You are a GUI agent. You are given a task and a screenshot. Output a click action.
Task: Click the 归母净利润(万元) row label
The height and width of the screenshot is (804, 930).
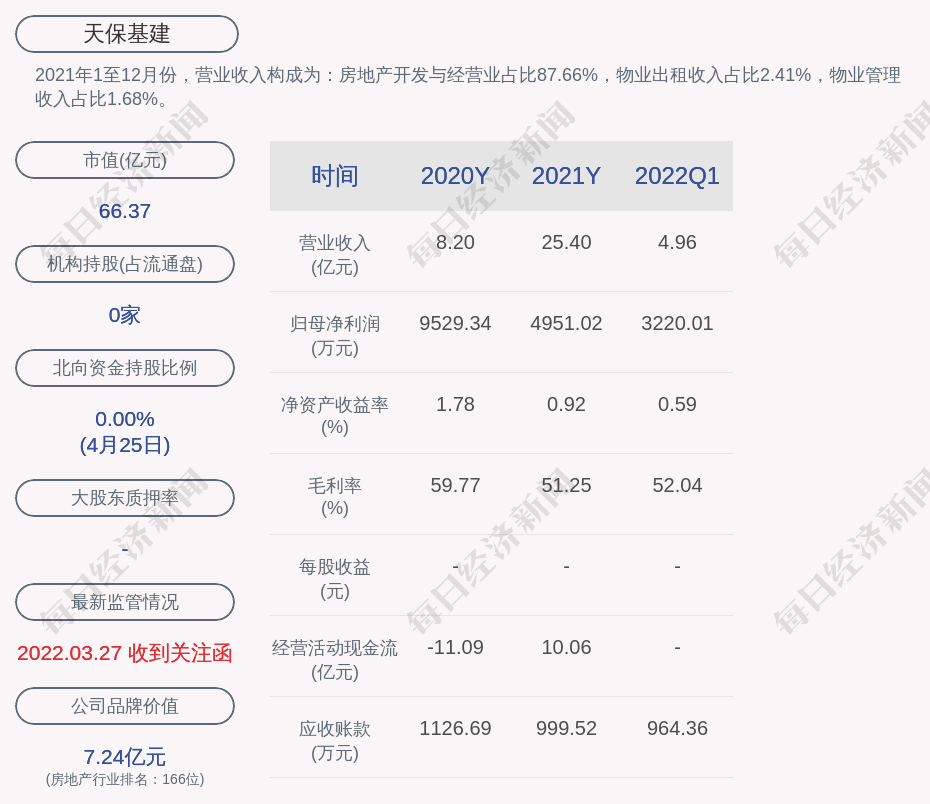pyautogui.click(x=335, y=336)
